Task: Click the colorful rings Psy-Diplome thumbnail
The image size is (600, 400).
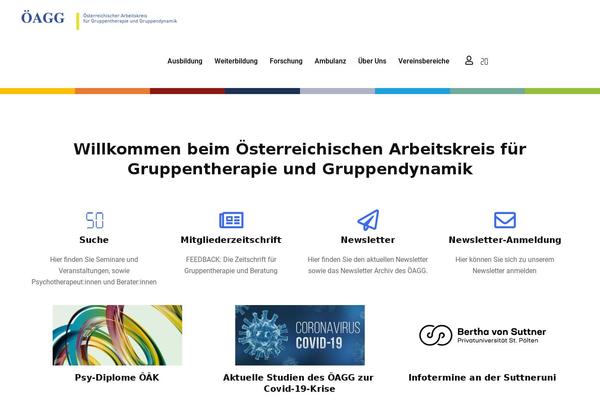Action: point(117,335)
